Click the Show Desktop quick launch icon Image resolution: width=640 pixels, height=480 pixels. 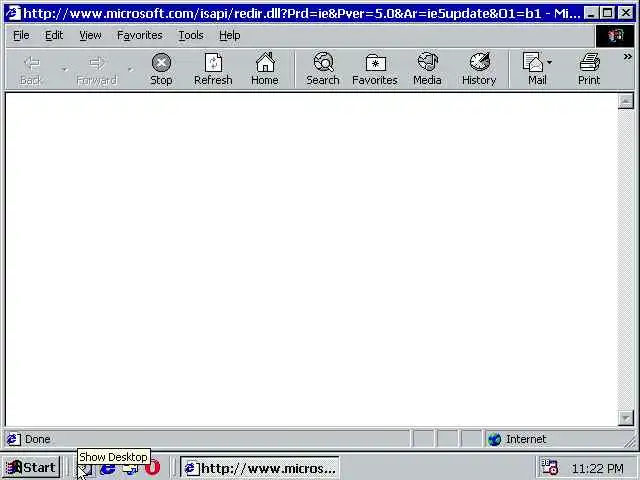point(85,469)
